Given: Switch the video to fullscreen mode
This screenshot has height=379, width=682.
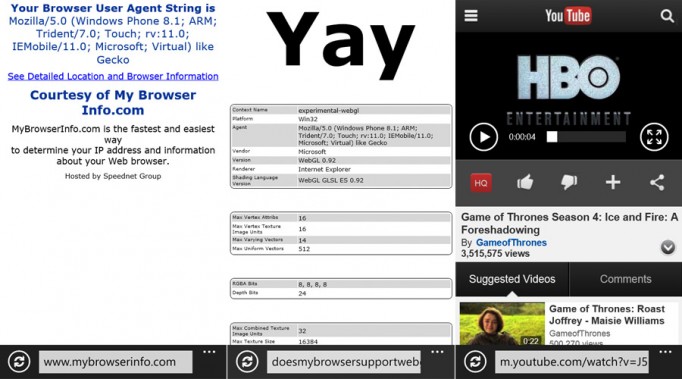Looking at the screenshot, I should [654, 137].
